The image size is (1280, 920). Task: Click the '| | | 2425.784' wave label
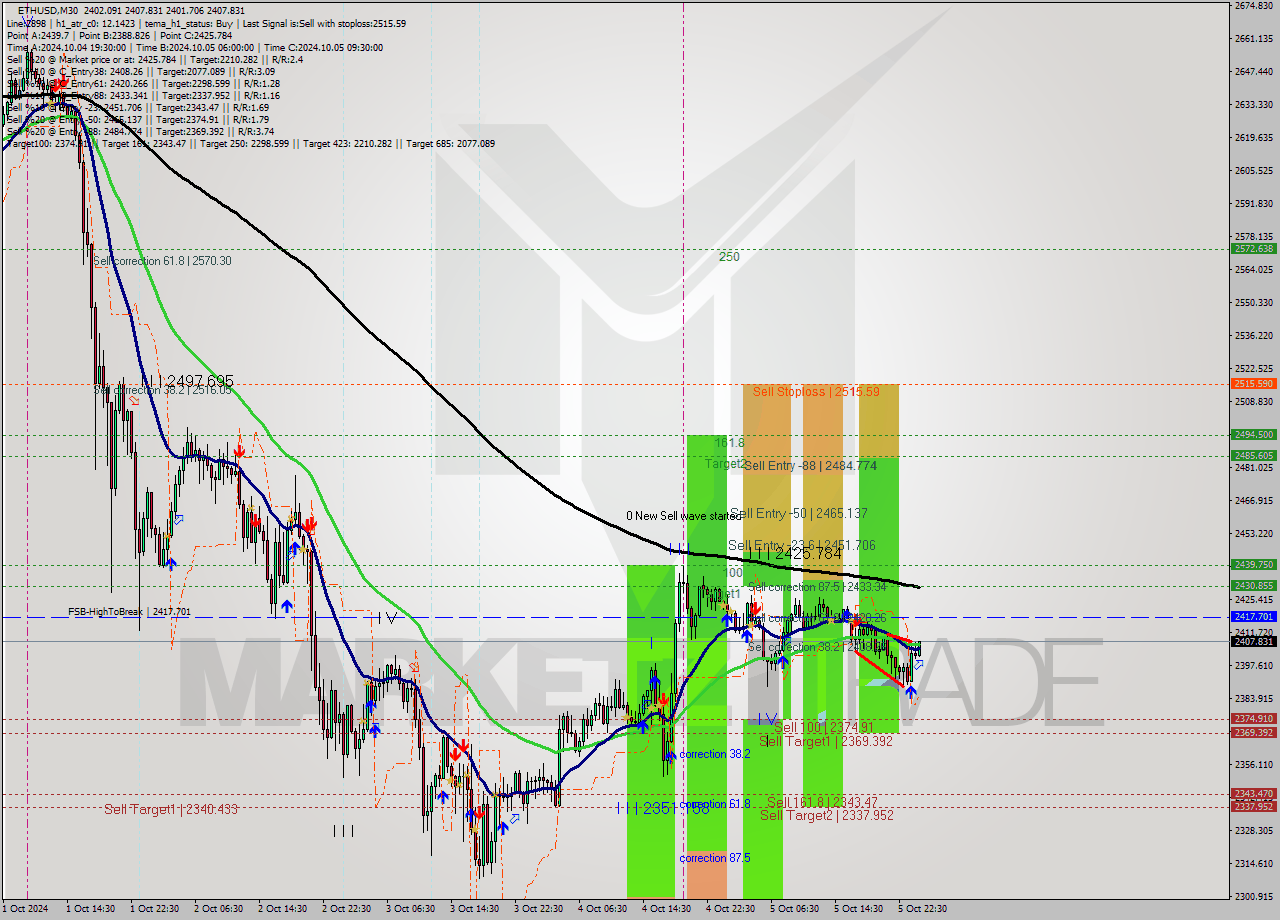coord(796,553)
